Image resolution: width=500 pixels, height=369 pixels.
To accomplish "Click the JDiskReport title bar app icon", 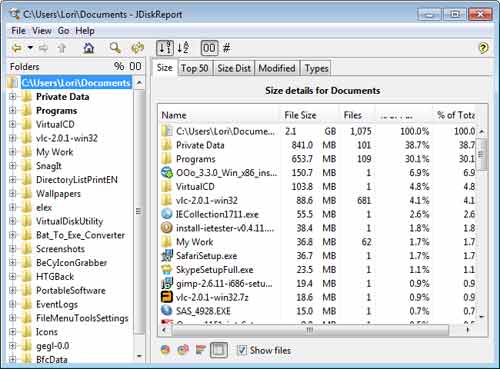I will [x=15, y=14].
